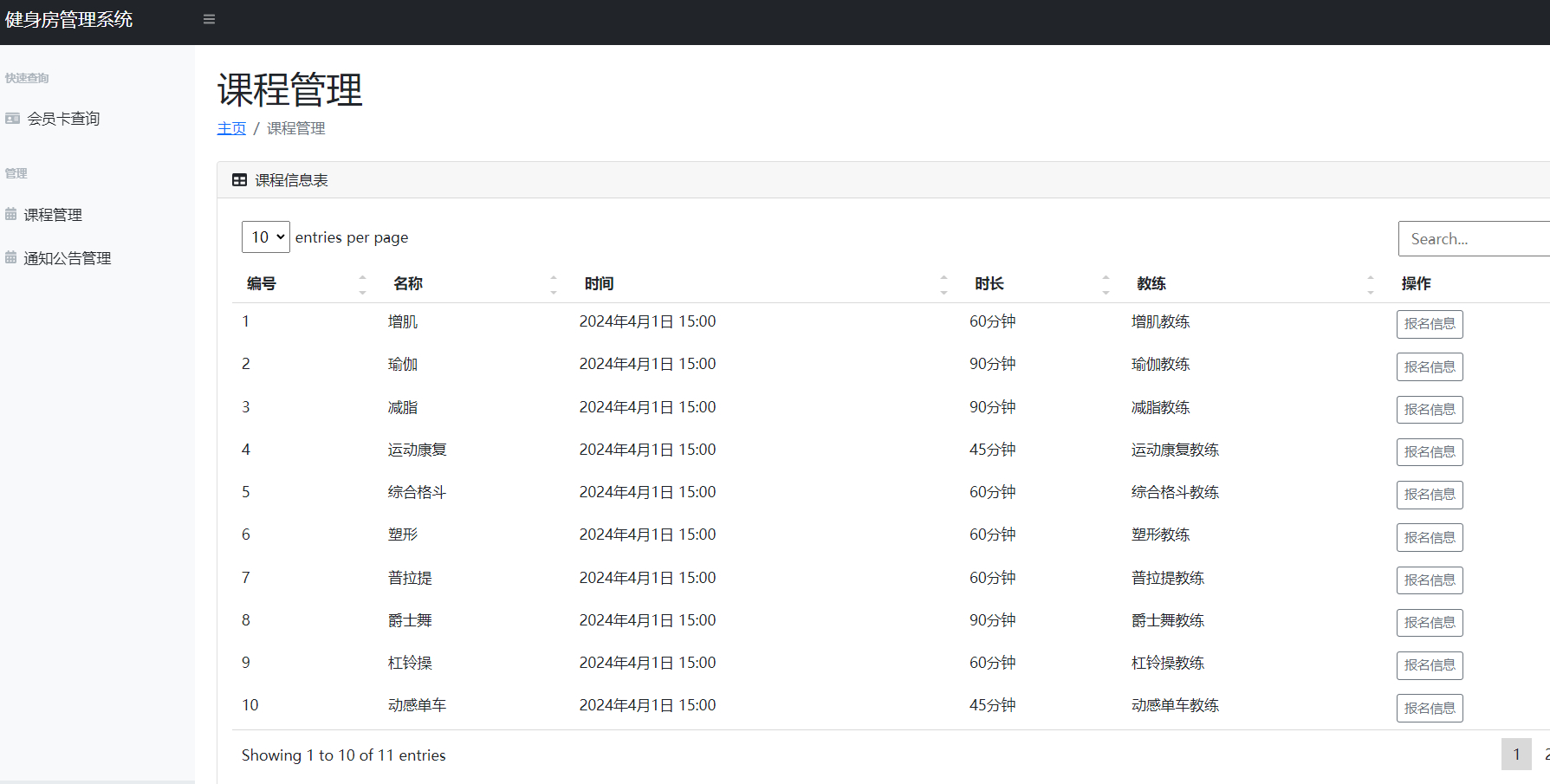The height and width of the screenshot is (784, 1550).
Task: Click the 课程信息表 panel title
Action: point(291,180)
